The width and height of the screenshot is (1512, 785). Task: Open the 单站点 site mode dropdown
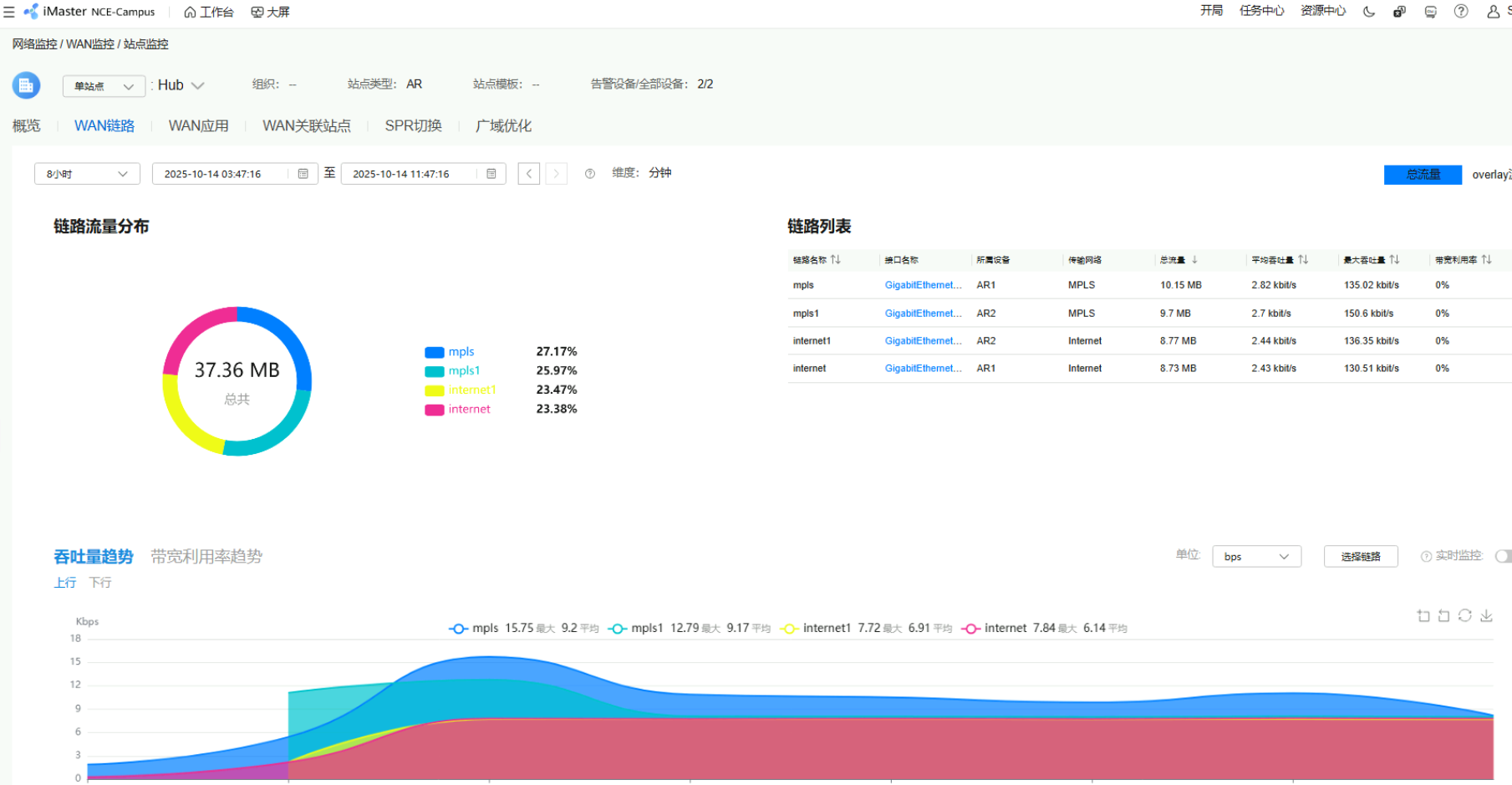point(104,86)
